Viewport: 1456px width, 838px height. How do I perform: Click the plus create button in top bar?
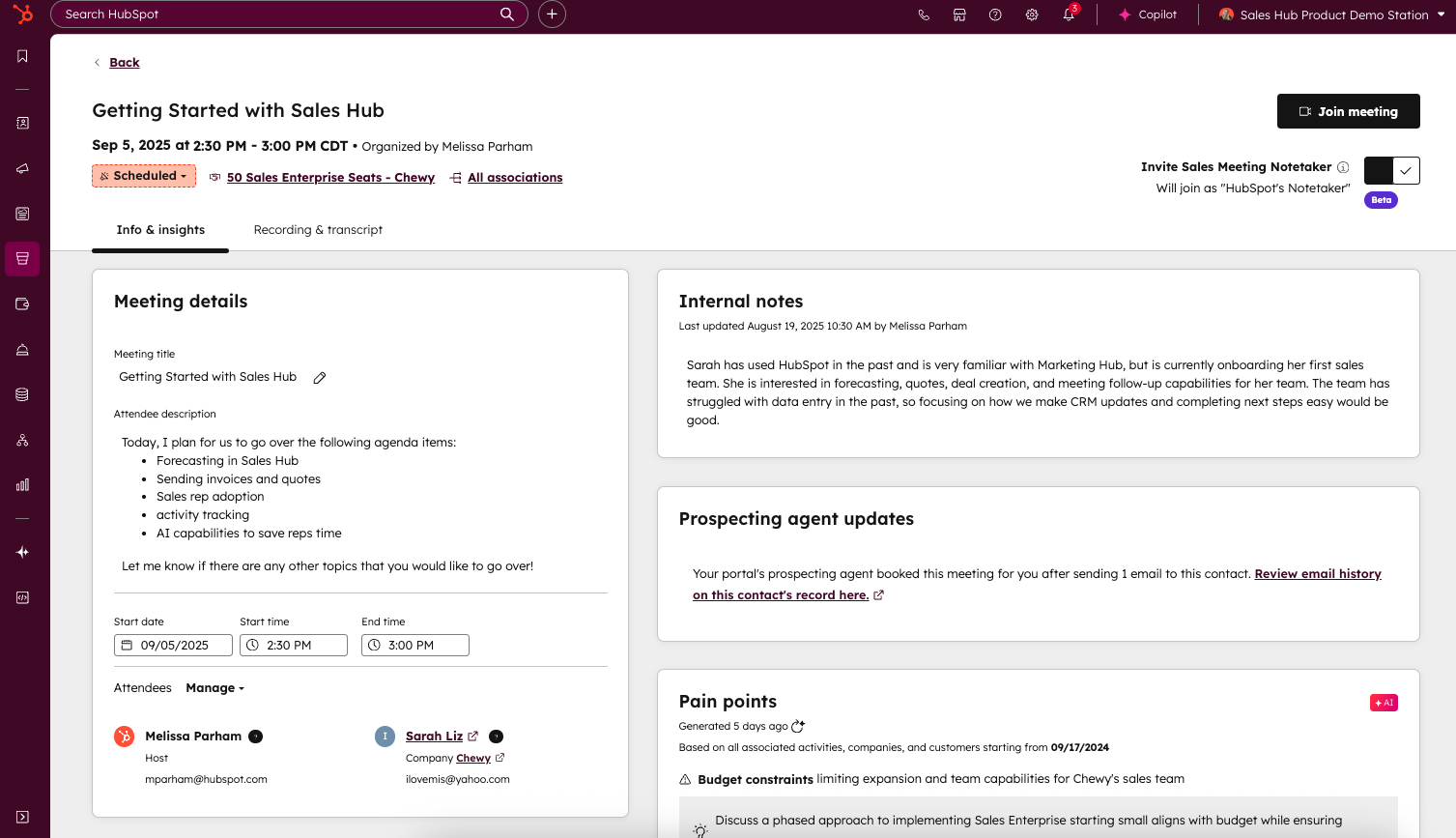coord(552,14)
